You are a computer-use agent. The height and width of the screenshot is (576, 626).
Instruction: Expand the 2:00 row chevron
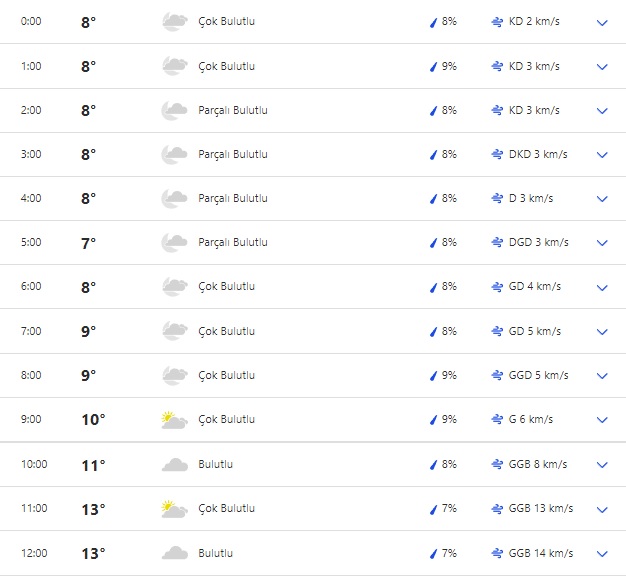602,110
